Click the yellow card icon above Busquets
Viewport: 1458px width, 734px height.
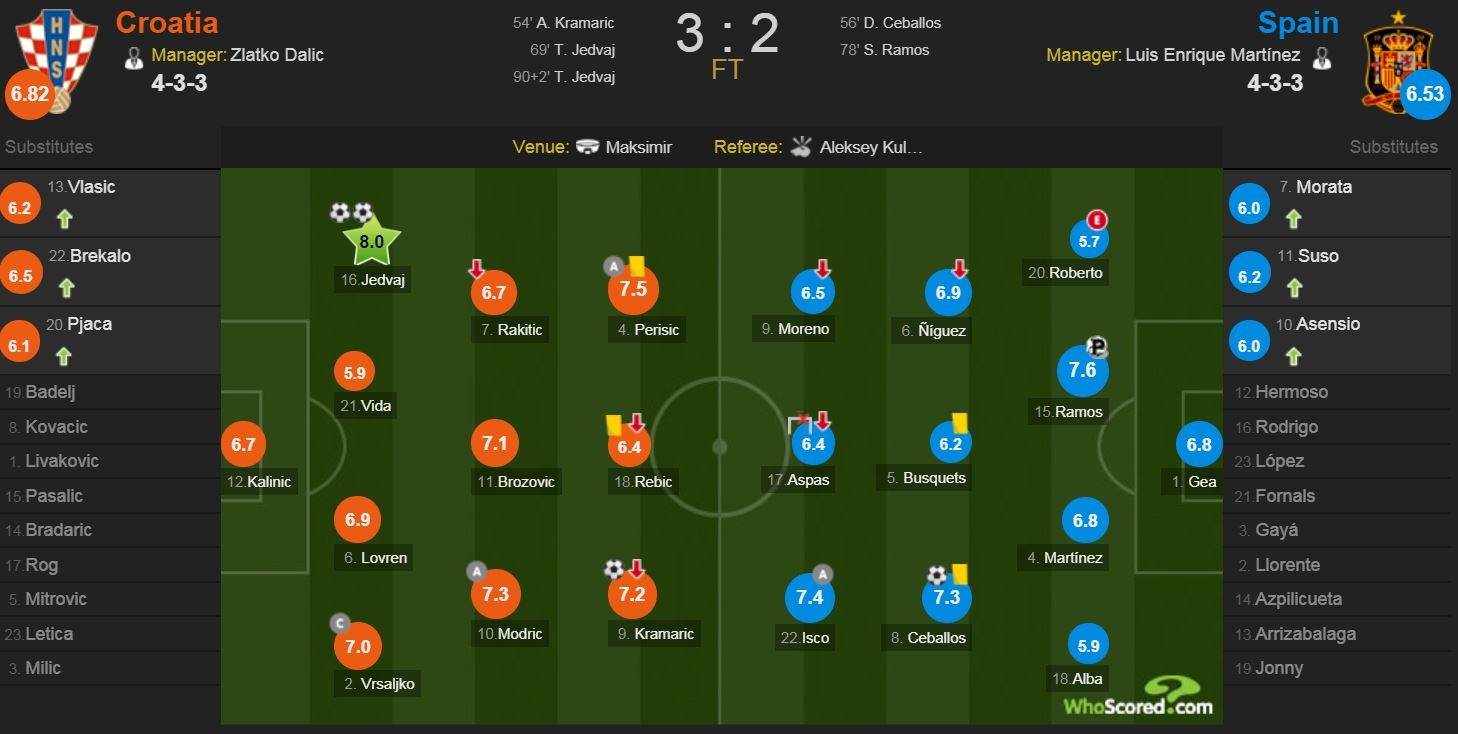(959, 423)
